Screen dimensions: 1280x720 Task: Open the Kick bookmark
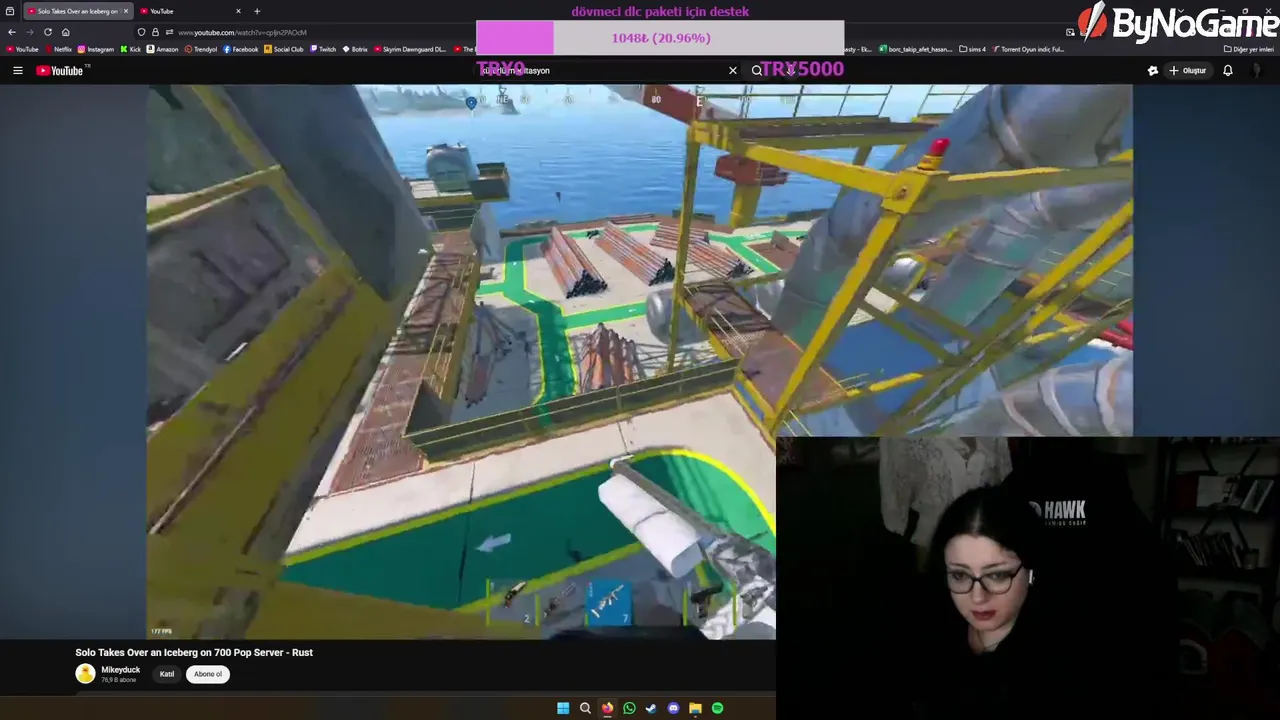point(131,49)
